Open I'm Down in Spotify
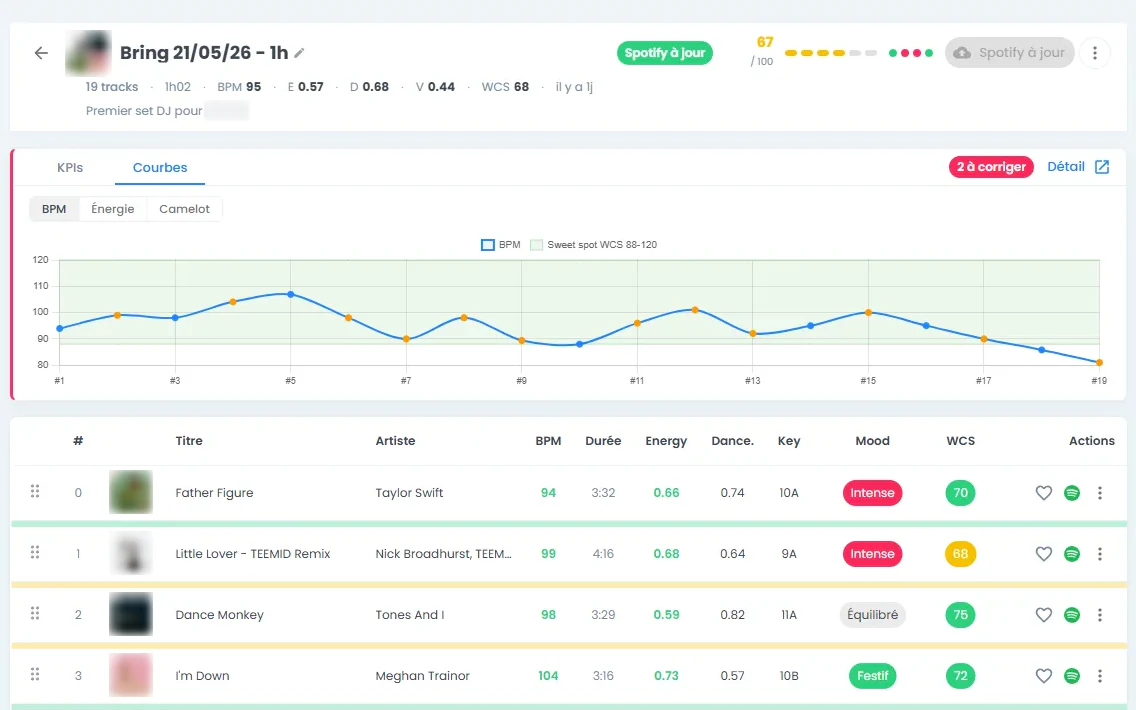The width and height of the screenshot is (1136, 710). pyautogui.click(x=1072, y=676)
